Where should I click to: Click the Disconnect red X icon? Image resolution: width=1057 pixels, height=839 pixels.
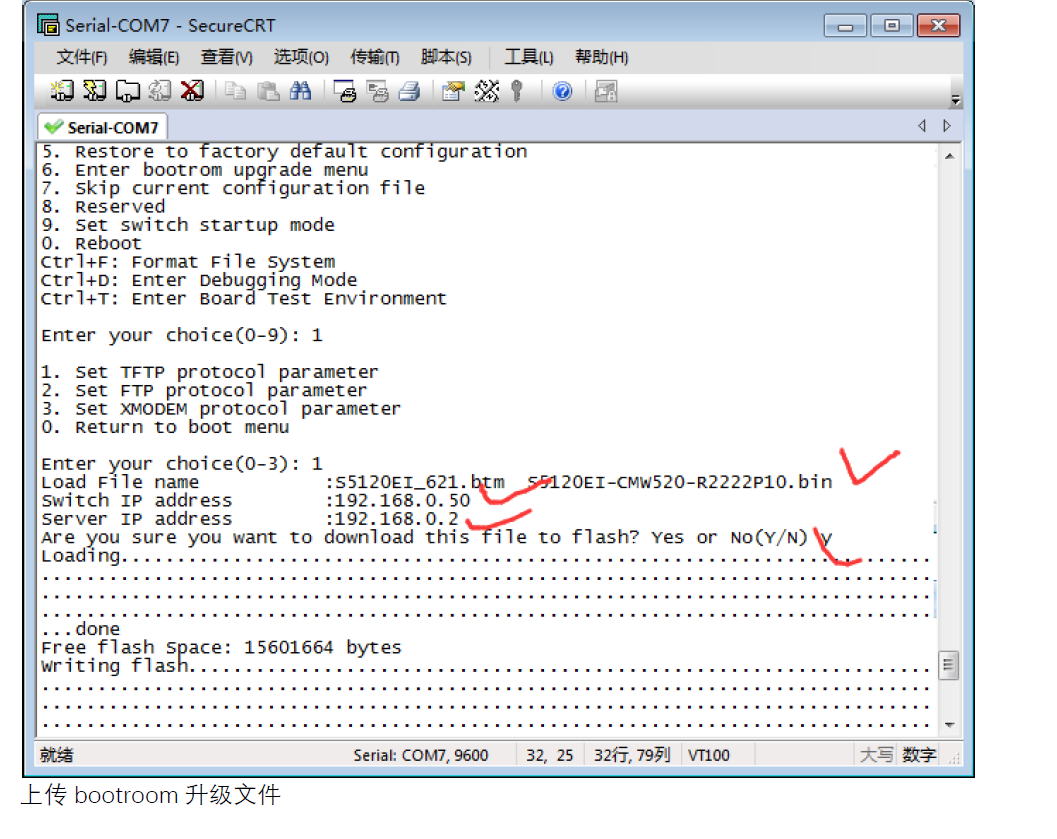click(x=192, y=91)
